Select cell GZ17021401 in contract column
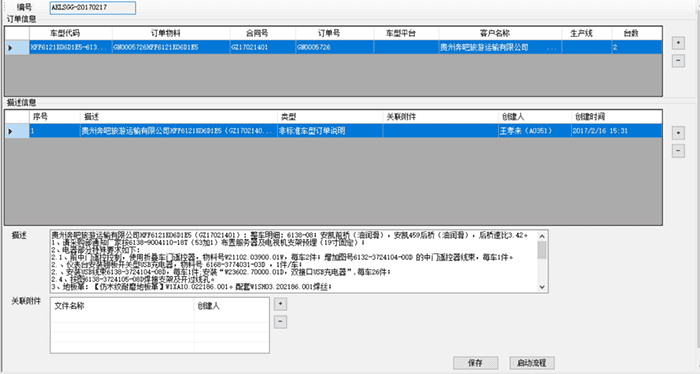 click(x=262, y=47)
